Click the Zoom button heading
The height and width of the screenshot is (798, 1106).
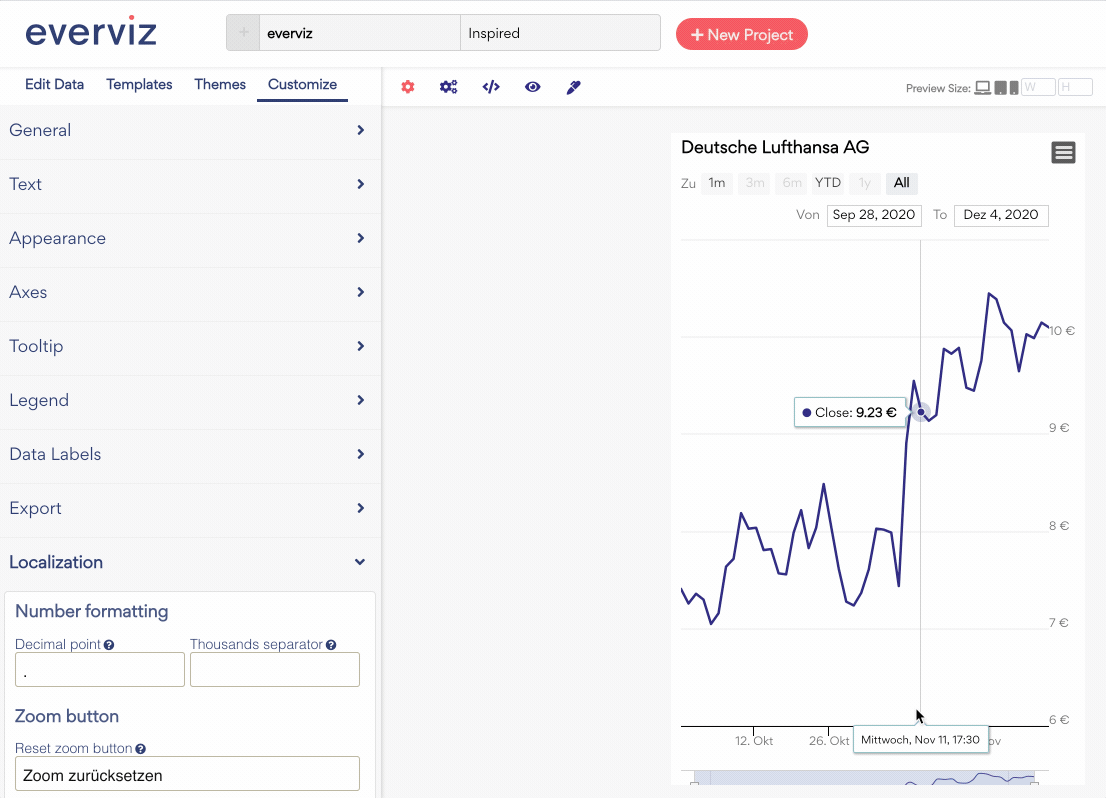pos(67,716)
